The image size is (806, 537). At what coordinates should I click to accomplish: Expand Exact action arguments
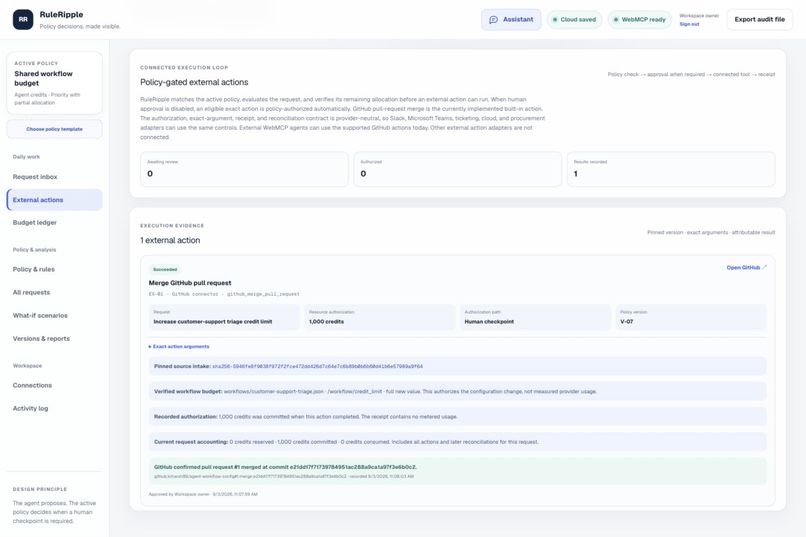[x=179, y=346]
